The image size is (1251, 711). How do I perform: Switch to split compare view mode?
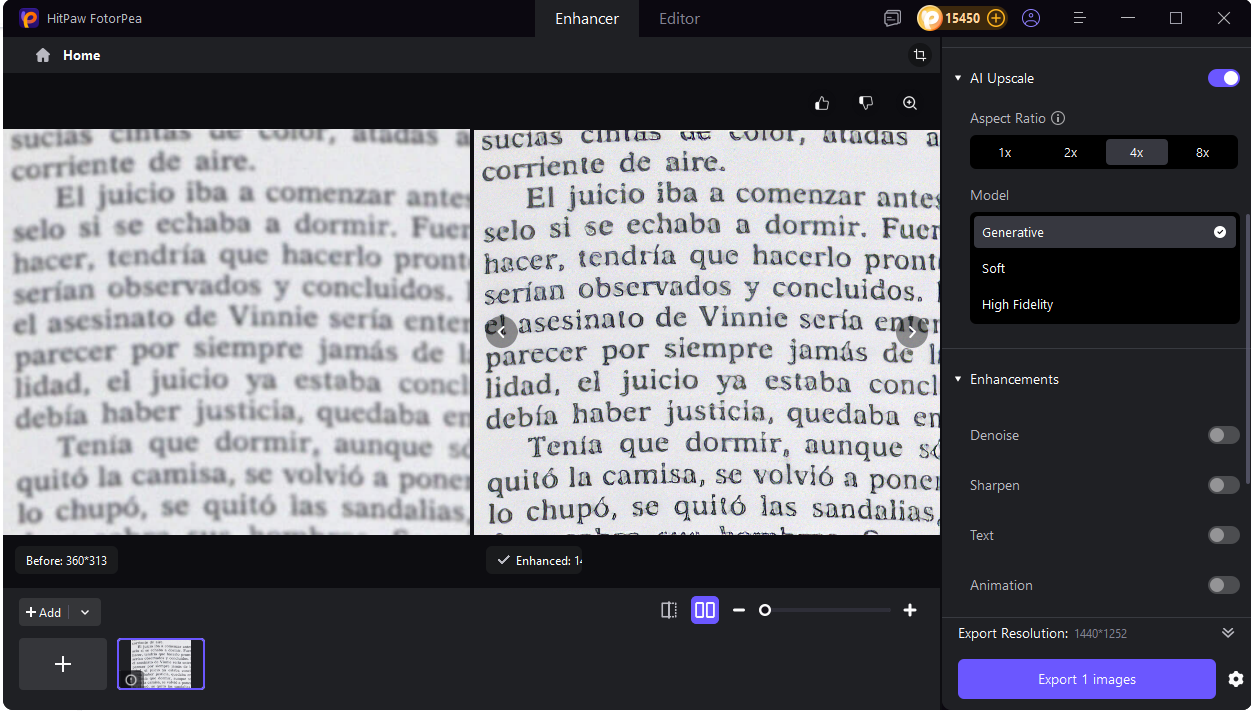pos(668,609)
